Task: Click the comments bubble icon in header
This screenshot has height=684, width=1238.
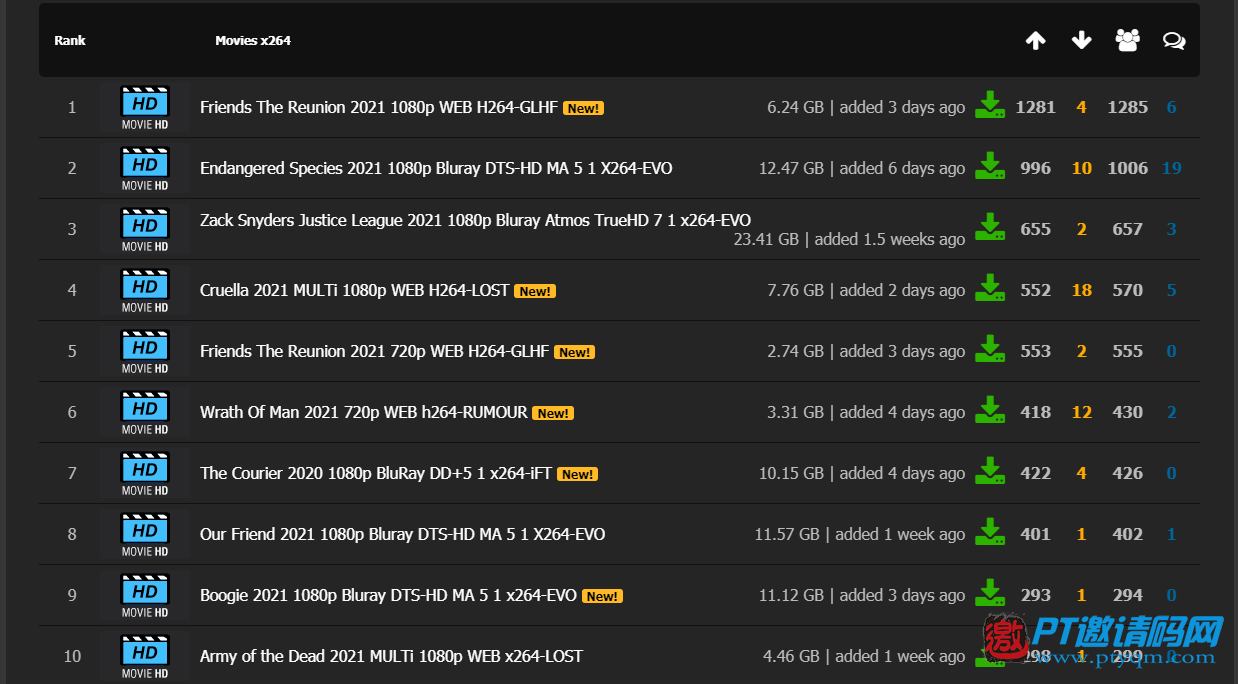Action: click(1174, 40)
